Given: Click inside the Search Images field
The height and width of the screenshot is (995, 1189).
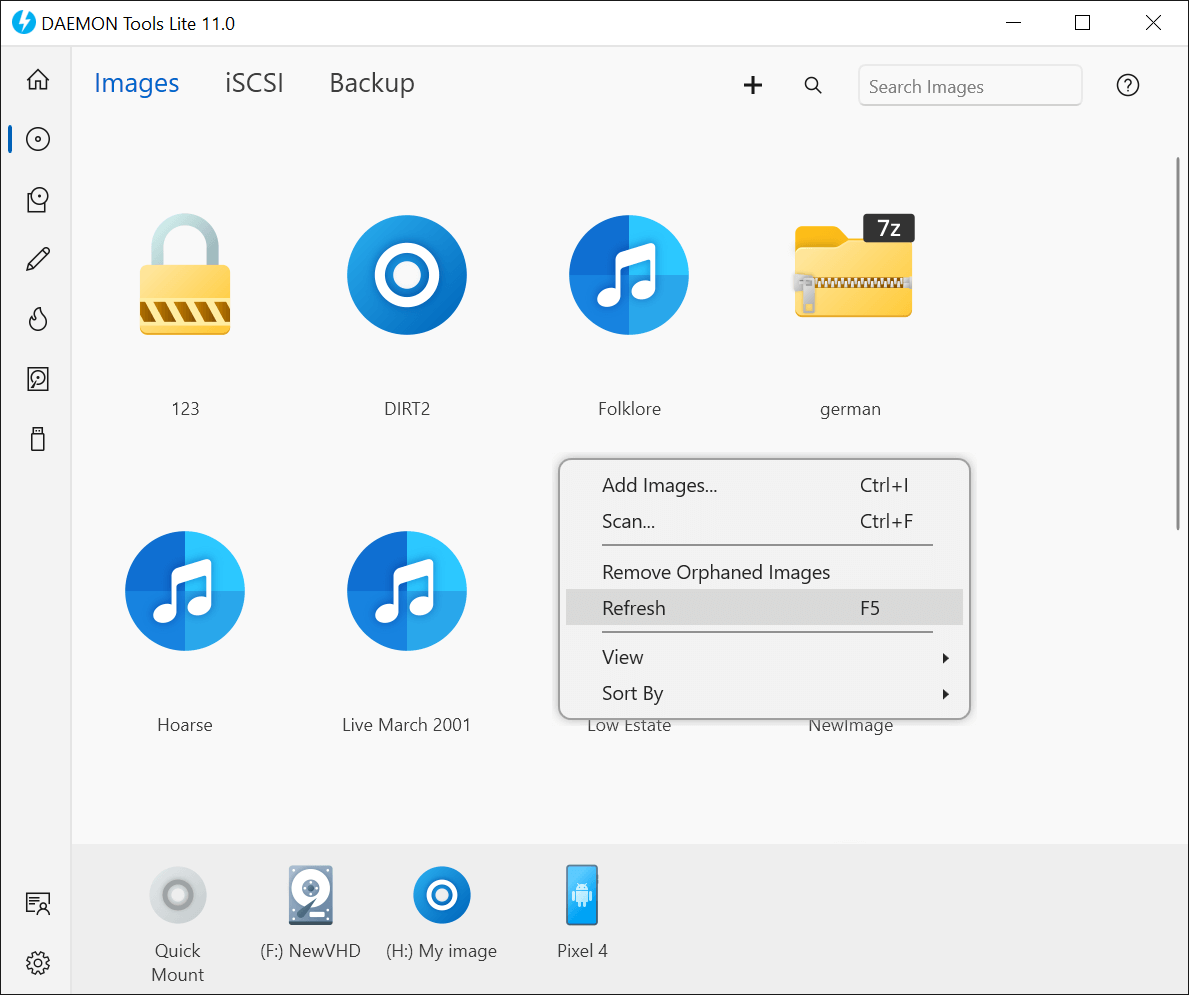Looking at the screenshot, I should click(969, 85).
